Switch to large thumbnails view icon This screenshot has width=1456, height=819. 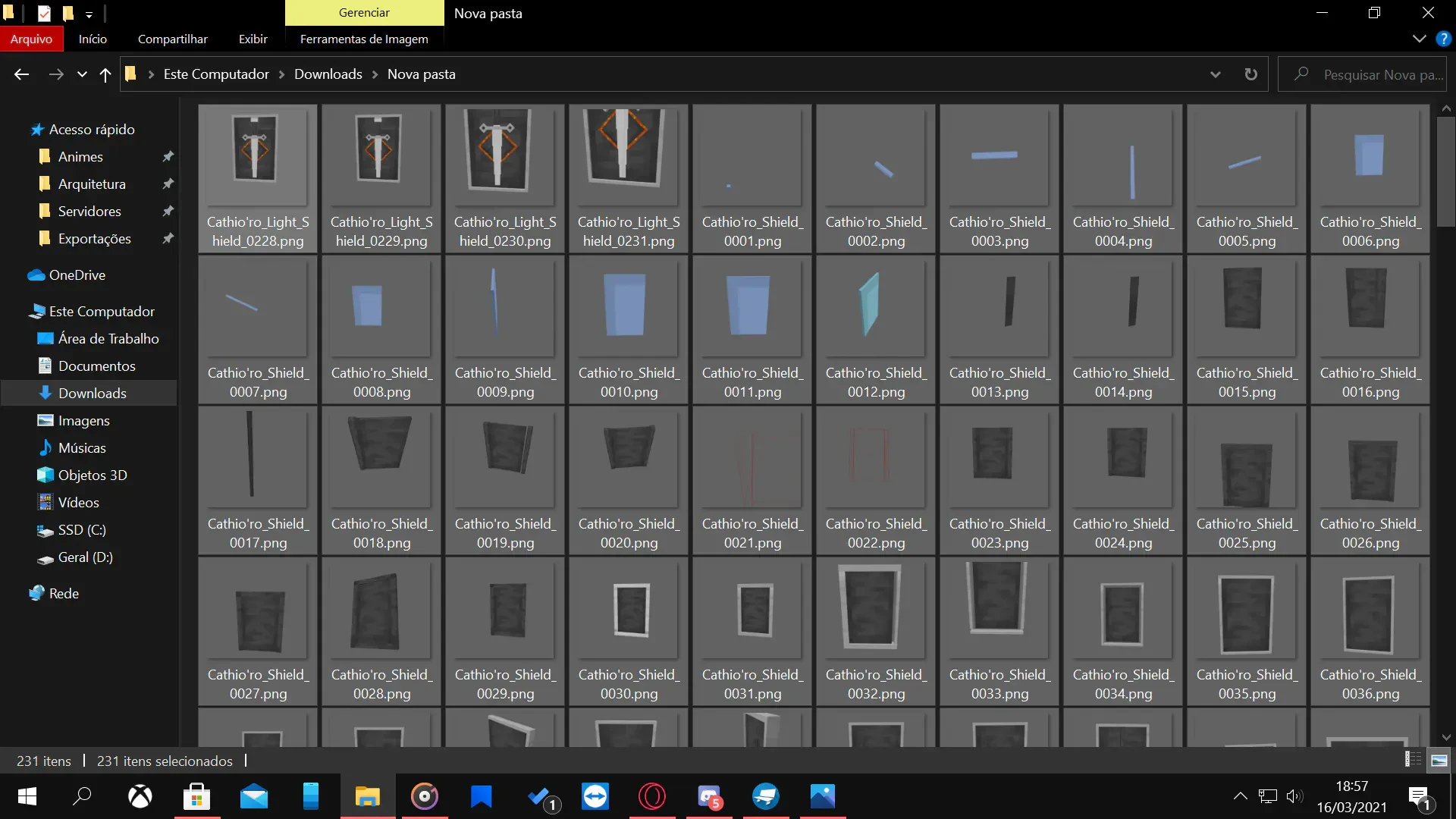1439,760
